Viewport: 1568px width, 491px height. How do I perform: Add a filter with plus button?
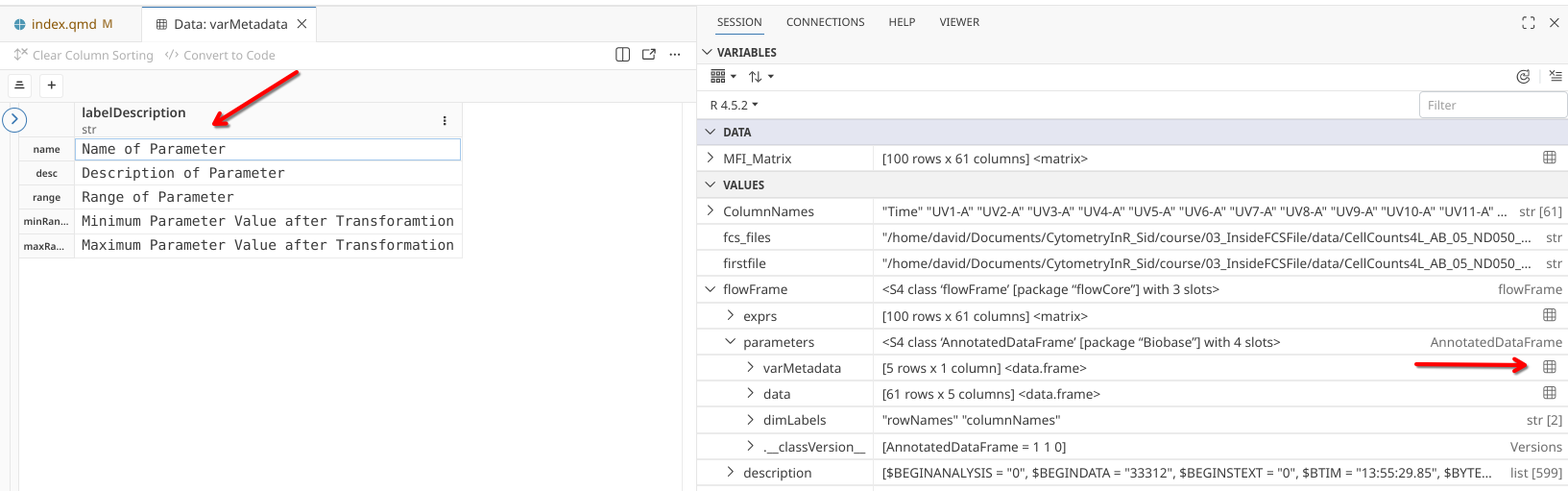point(52,86)
